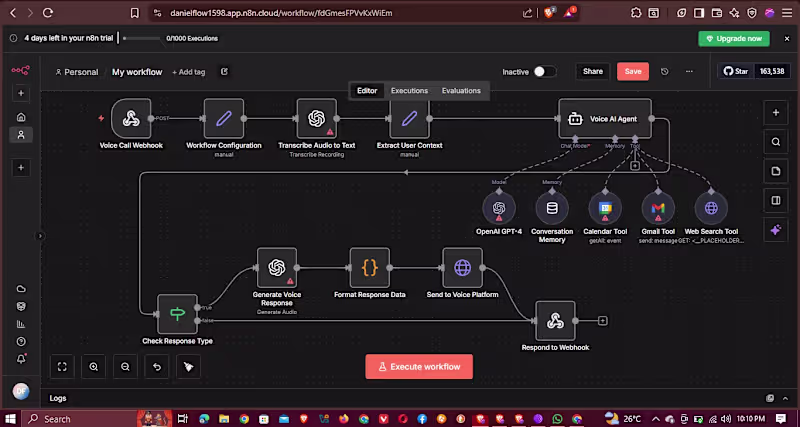This screenshot has height=427, width=800.
Task: Select the Web Search Tool node
Action: 711,208
